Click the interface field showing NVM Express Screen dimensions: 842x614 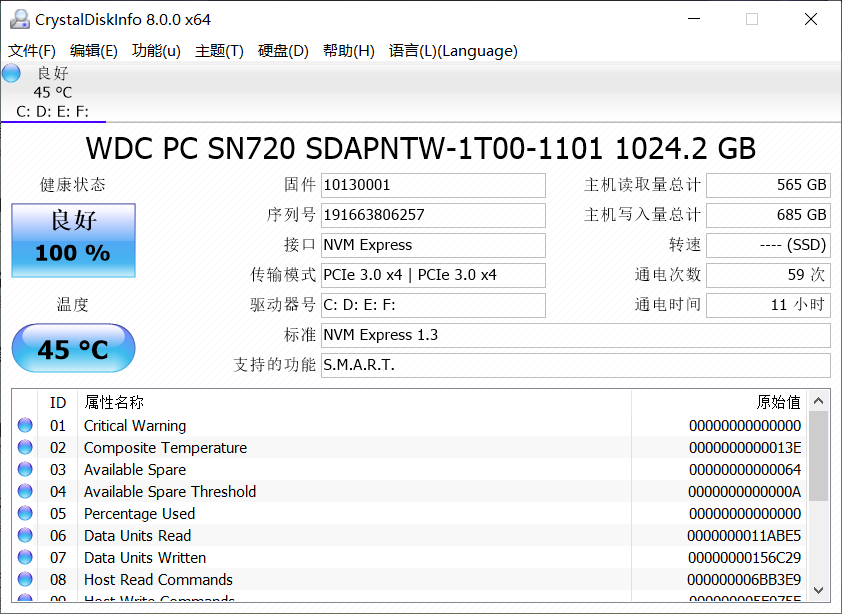[x=433, y=245]
